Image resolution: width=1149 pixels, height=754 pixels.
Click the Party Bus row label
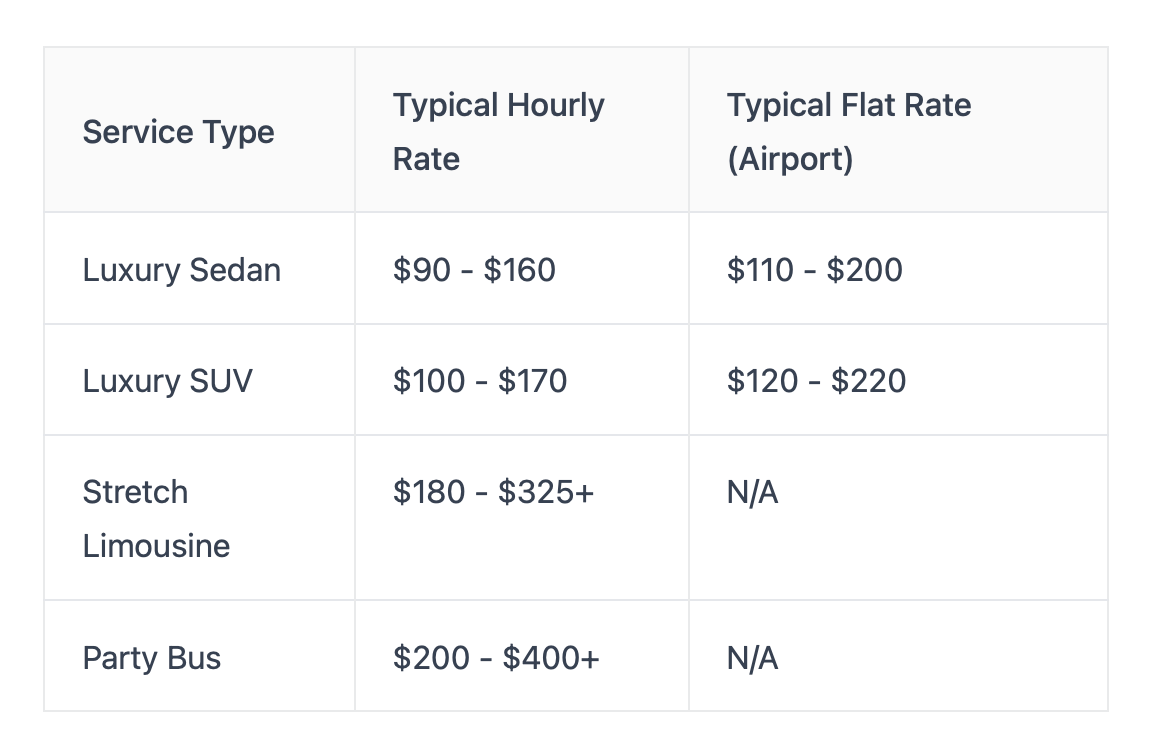click(151, 658)
